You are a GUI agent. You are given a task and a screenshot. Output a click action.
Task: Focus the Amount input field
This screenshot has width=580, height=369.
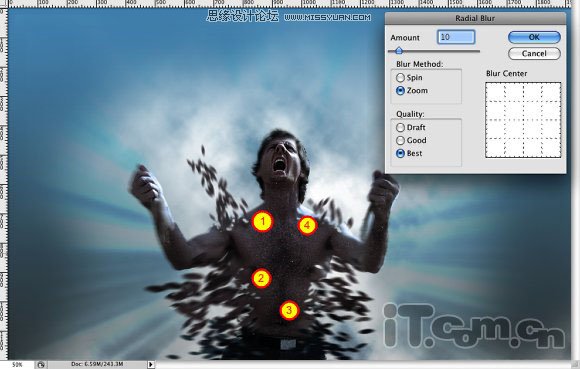(x=456, y=37)
